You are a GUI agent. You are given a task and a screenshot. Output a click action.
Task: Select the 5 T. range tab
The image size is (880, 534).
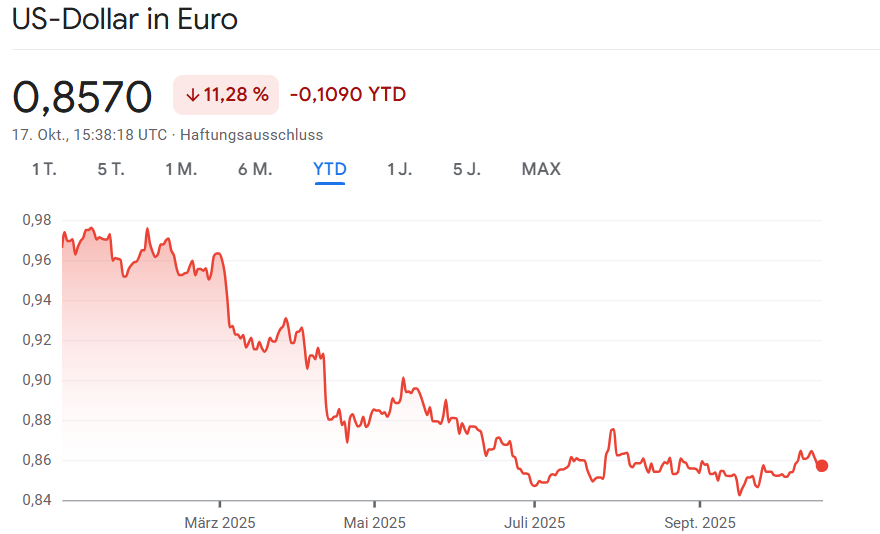click(111, 169)
